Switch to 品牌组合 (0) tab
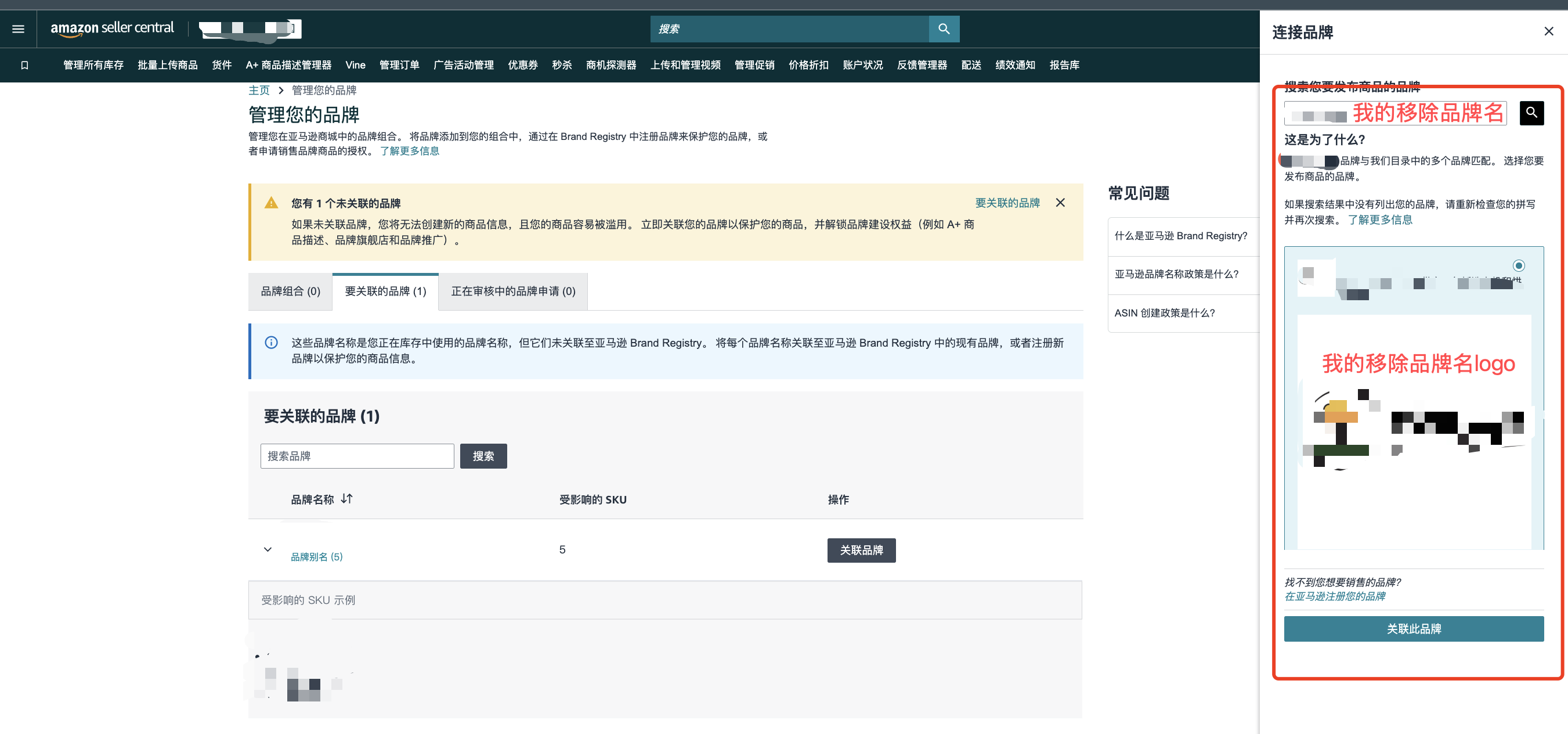This screenshot has height=734, width=1568. [290, 291]
